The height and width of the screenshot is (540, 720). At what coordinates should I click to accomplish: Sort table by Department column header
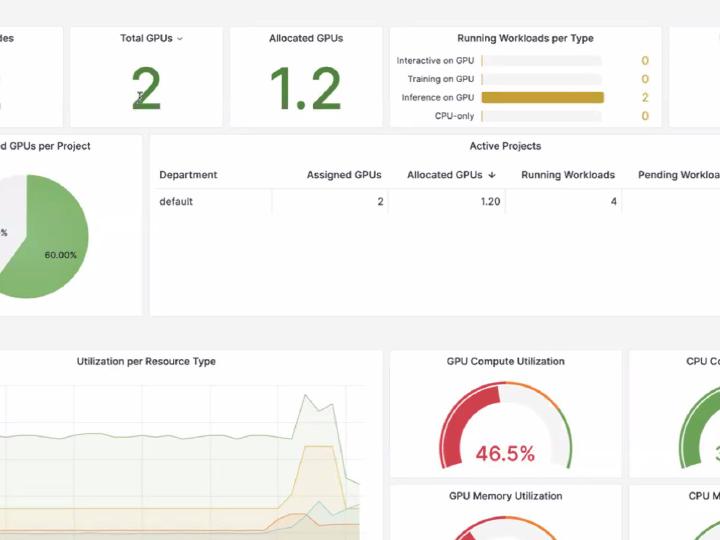point(188,175)
